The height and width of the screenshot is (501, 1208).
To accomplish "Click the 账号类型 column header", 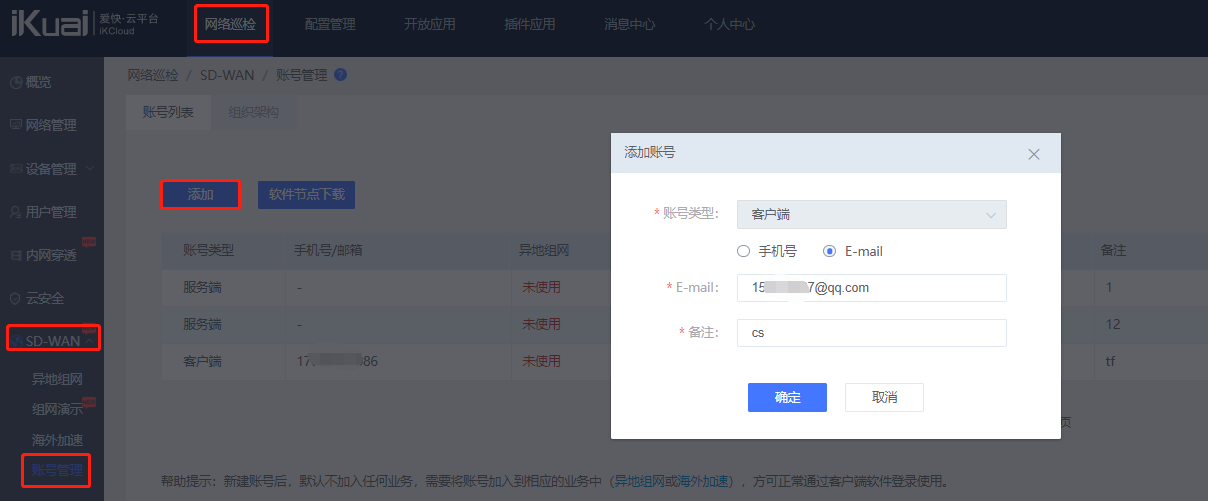I will (x=208, y=250).
